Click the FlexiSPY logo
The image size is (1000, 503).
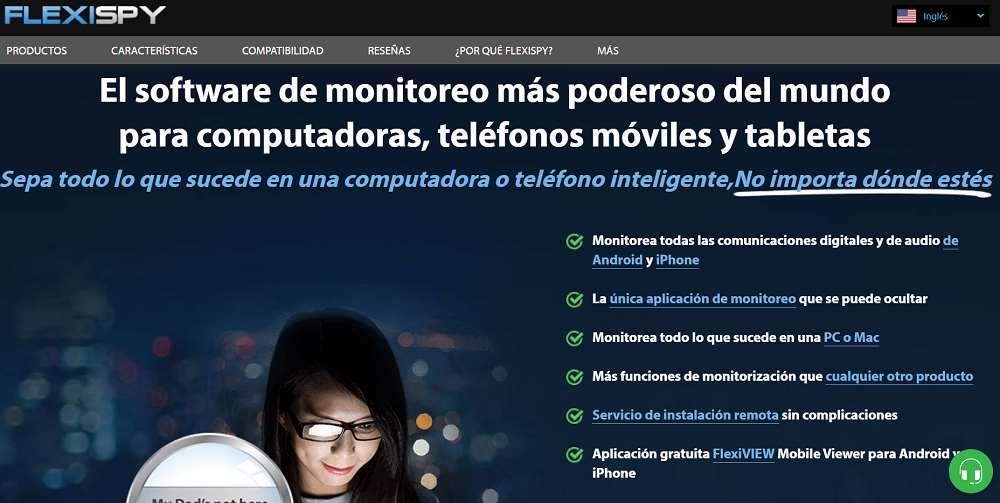pos(85,15)
